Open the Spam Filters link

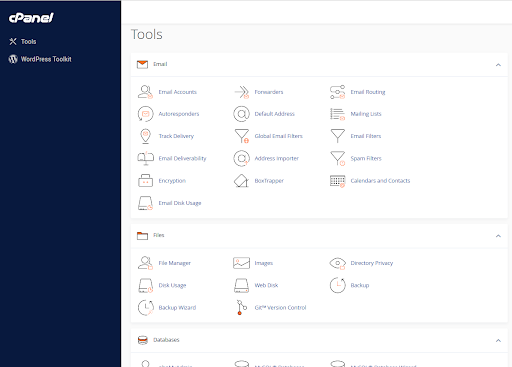(x=366, y=158)
